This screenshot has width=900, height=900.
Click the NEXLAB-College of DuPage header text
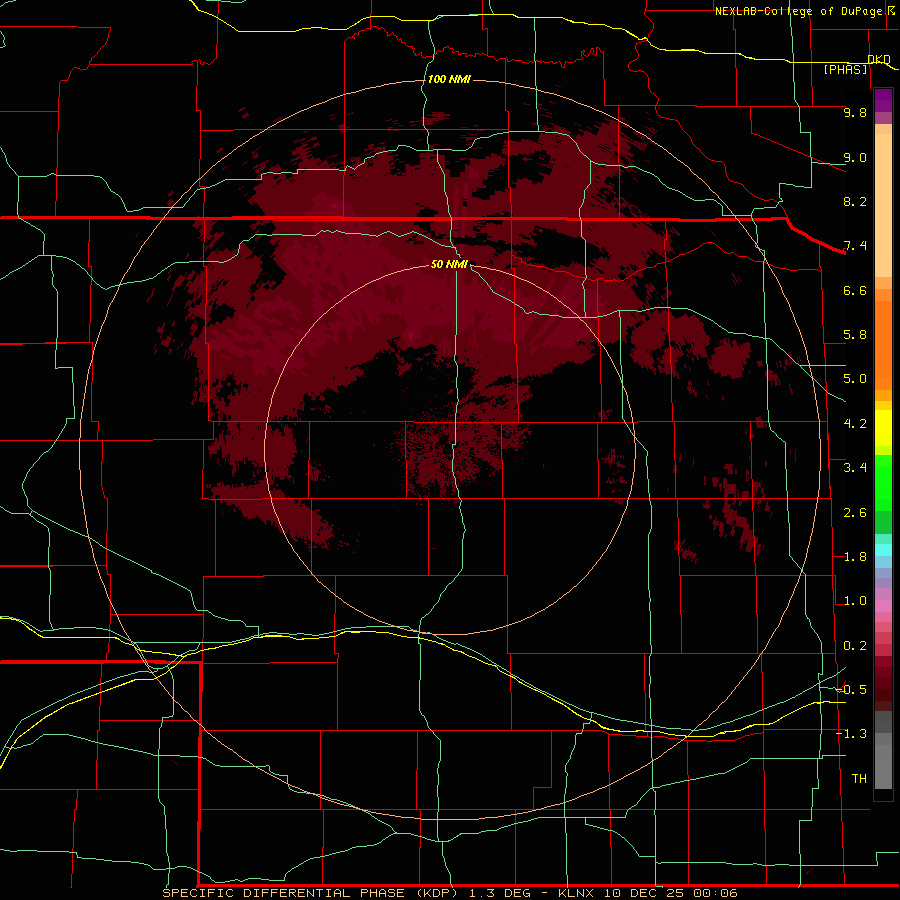point(798,11)
